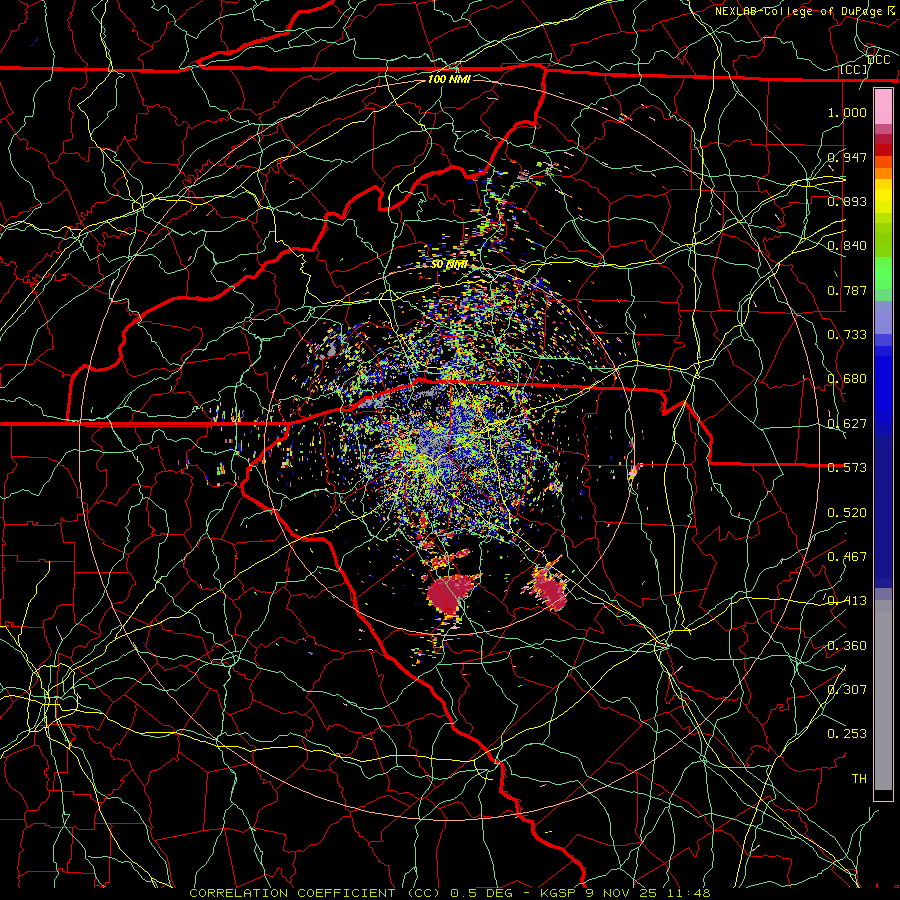The image size is (900, 900).
Task: Click the 0.840 scale value
Action: tap(847, 246)
